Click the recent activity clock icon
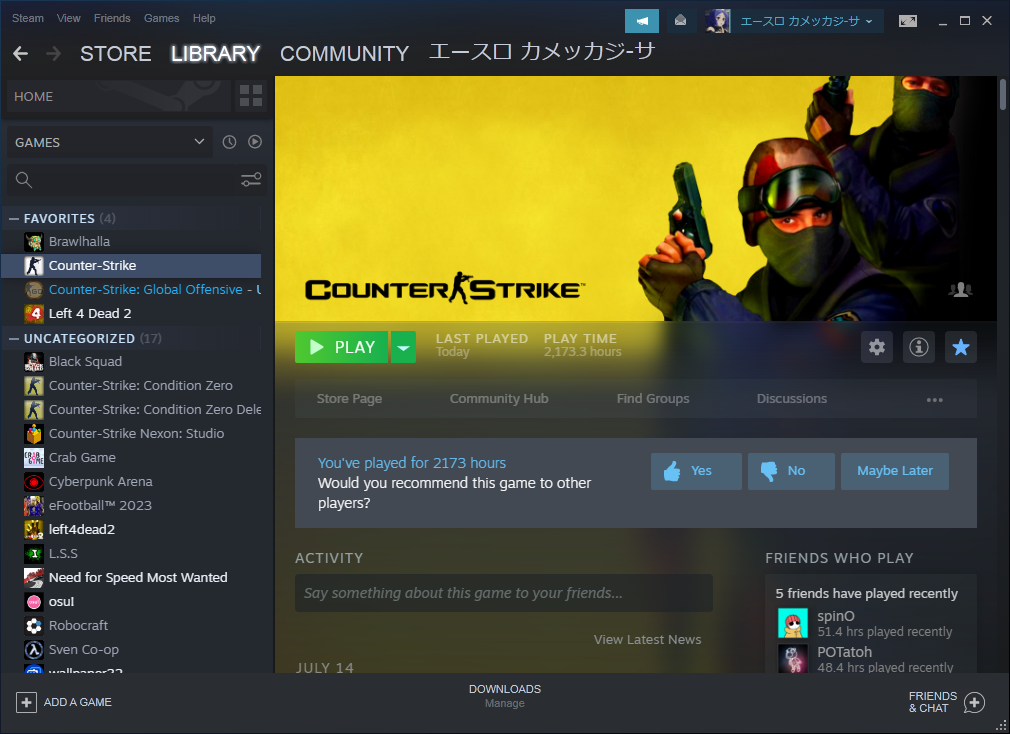1010x734 pixels. [229, 142]
